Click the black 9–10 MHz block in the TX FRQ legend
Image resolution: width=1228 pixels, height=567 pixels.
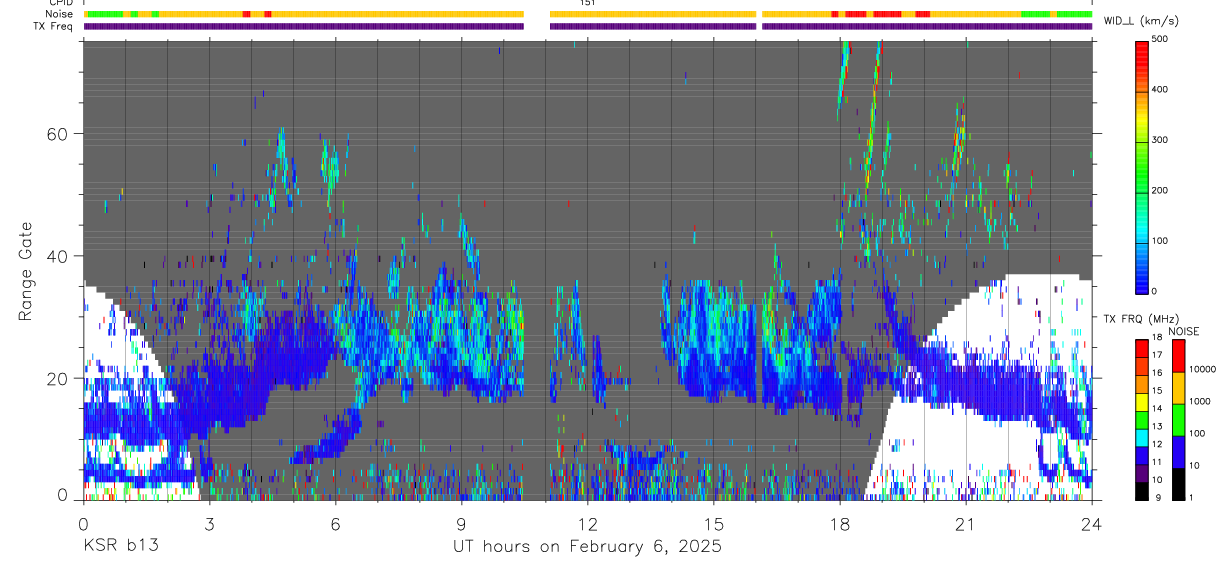point(1141,490)
